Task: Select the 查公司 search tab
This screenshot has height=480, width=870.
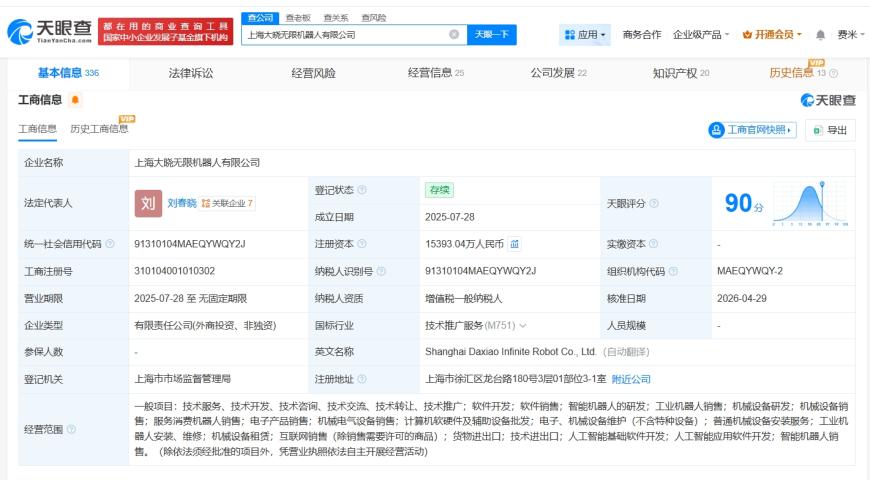Action: [260, 18]
